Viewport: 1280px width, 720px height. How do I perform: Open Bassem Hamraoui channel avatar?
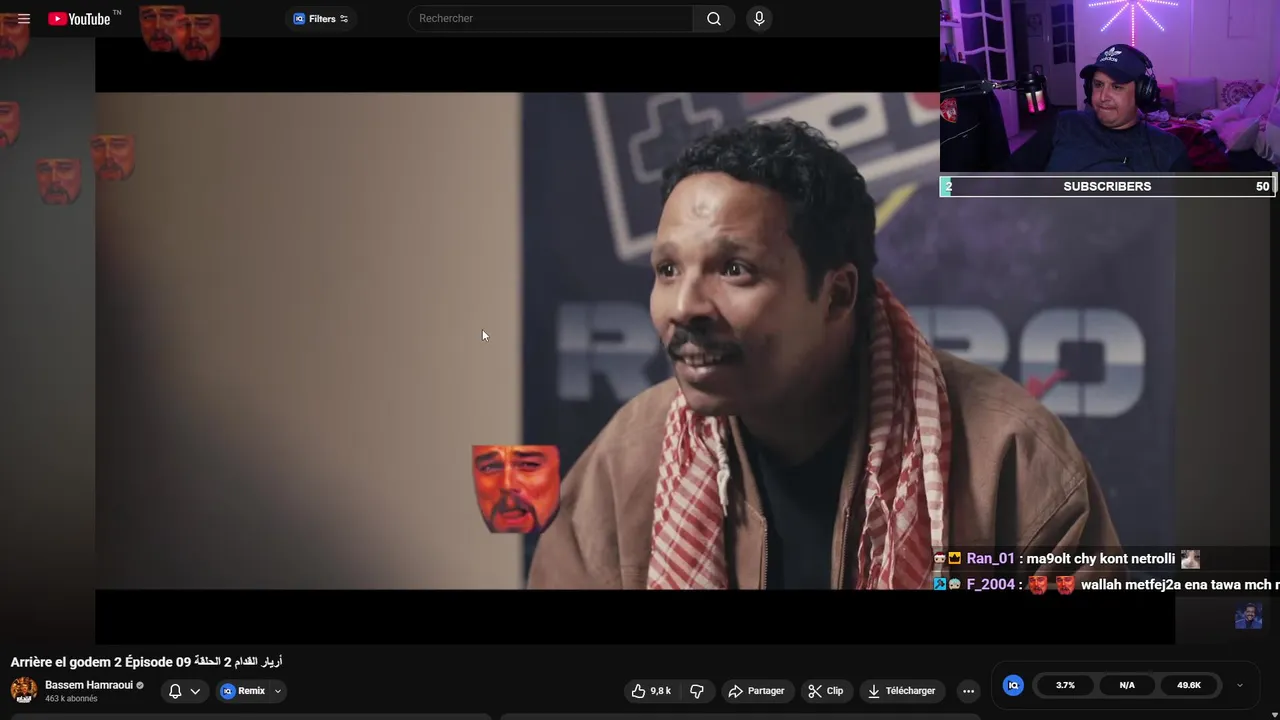pos(24,690)
